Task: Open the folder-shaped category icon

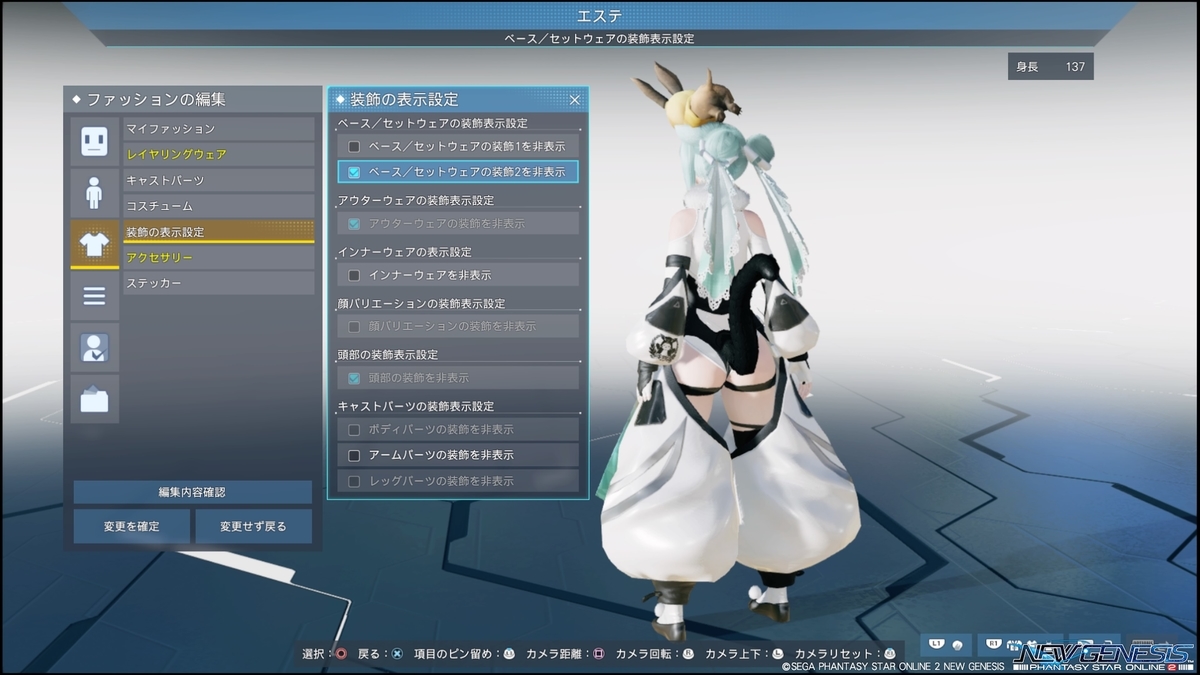Action: (x=94, y=399)
